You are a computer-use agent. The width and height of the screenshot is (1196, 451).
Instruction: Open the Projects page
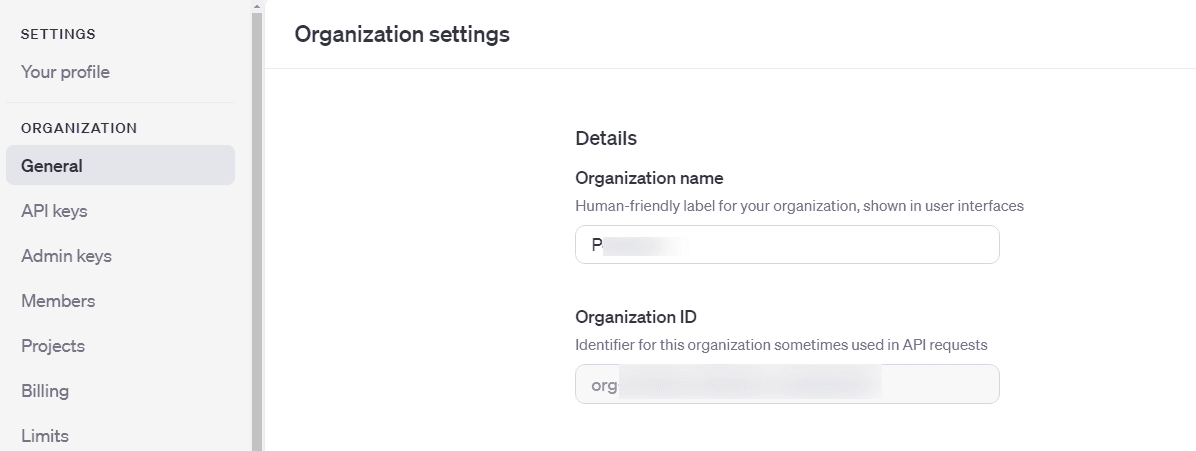pos(53,346)
